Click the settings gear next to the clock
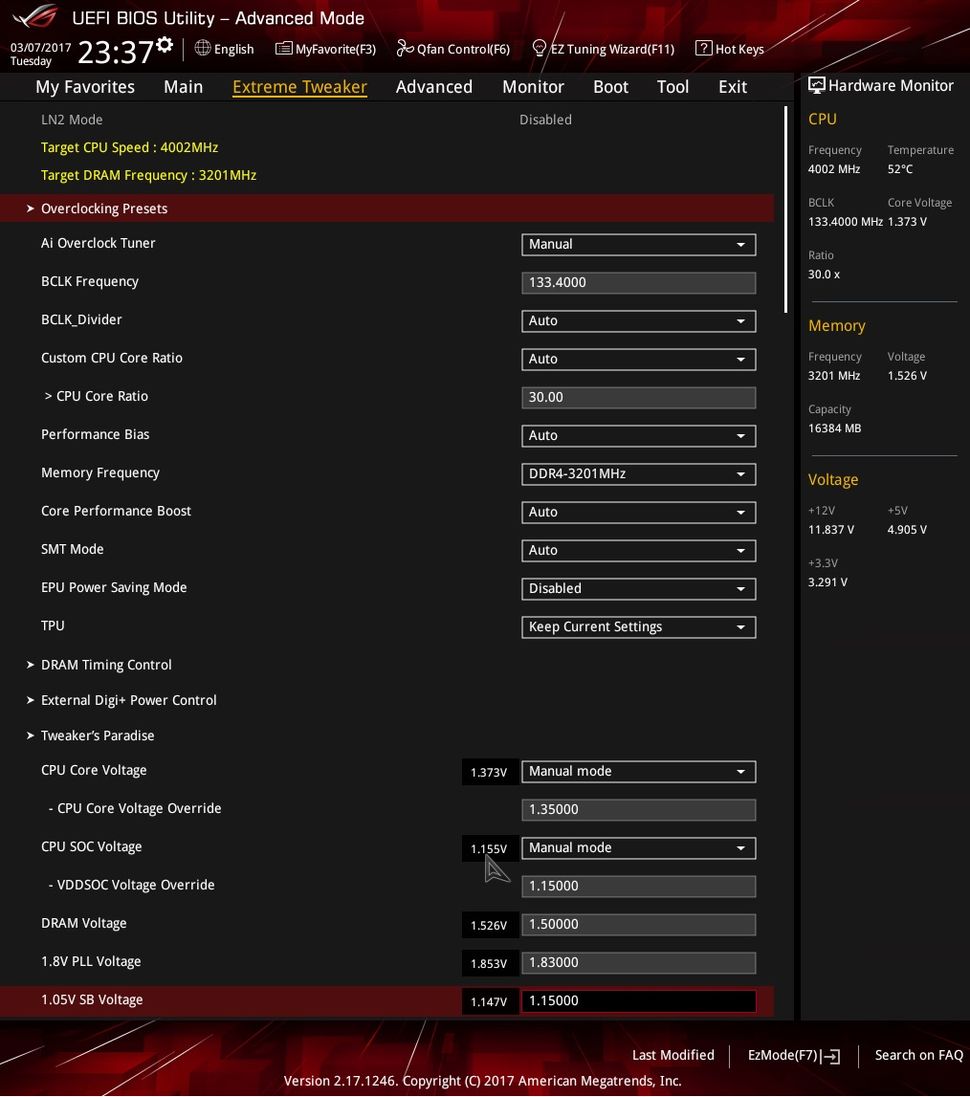970x1097 pixels. point(164,45)
